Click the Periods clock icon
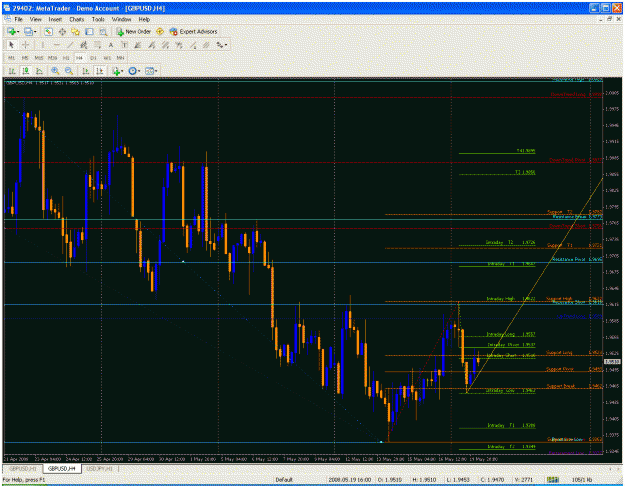Viewport: 625px width, 486px height. click(x=132, y=71)
